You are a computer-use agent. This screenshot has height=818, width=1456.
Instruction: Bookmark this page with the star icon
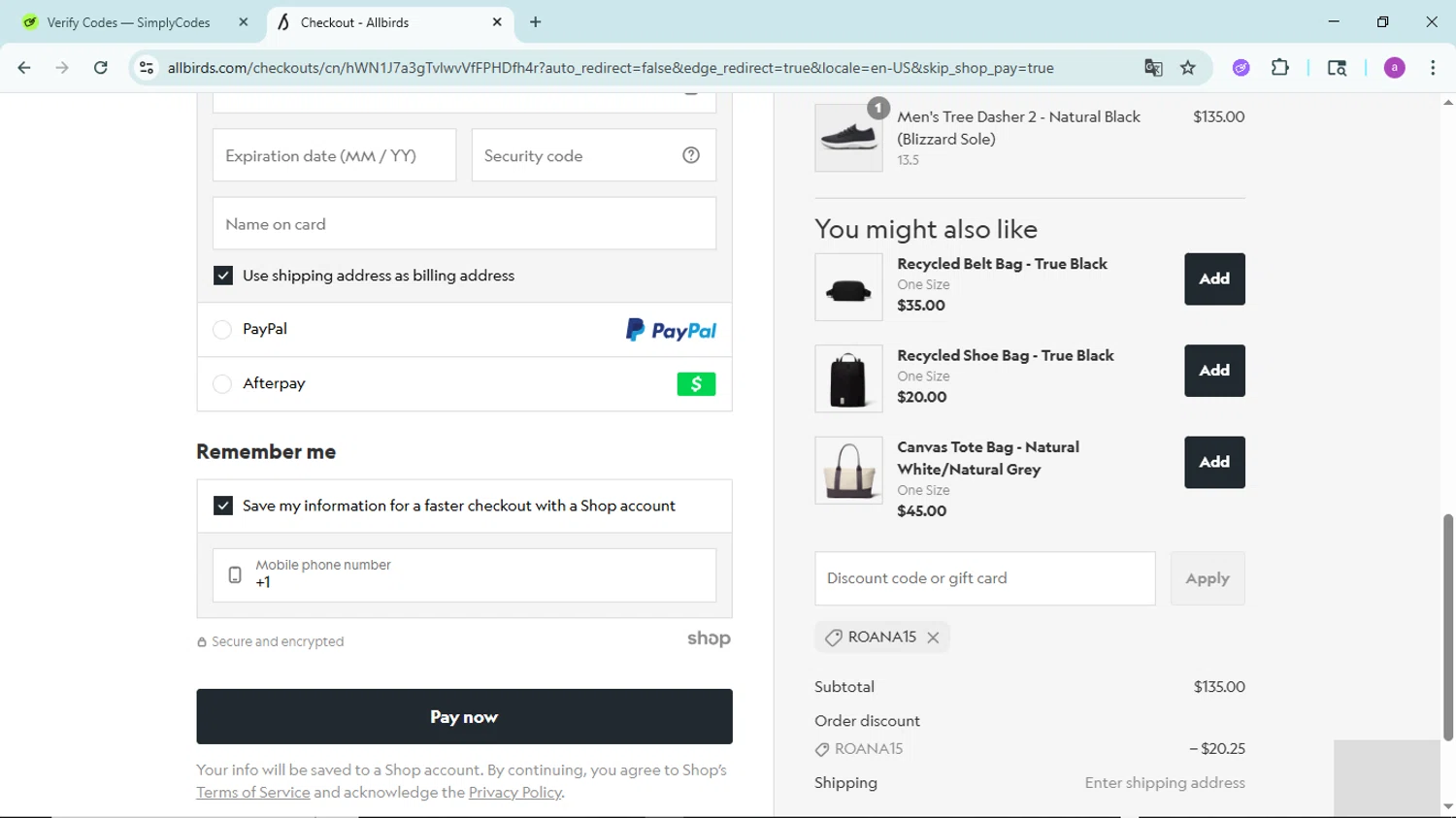1188,68
